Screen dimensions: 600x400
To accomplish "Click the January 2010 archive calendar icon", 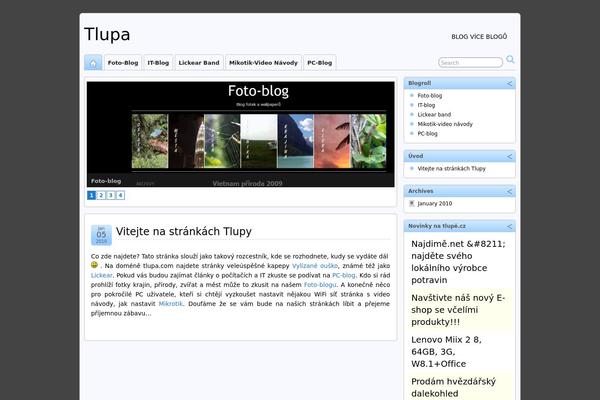I will point(412,204).
